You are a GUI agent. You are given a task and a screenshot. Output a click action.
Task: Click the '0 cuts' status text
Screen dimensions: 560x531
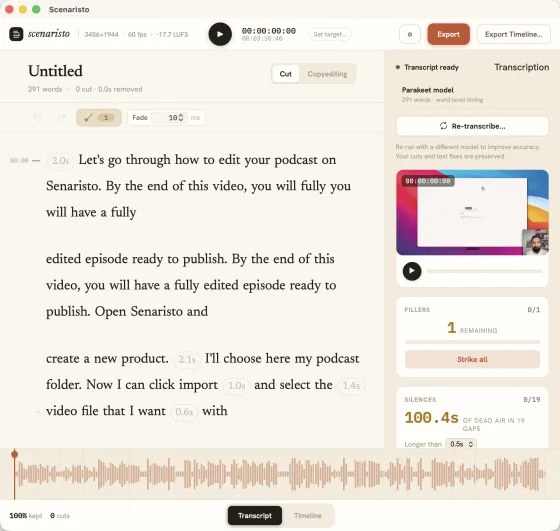60,516
